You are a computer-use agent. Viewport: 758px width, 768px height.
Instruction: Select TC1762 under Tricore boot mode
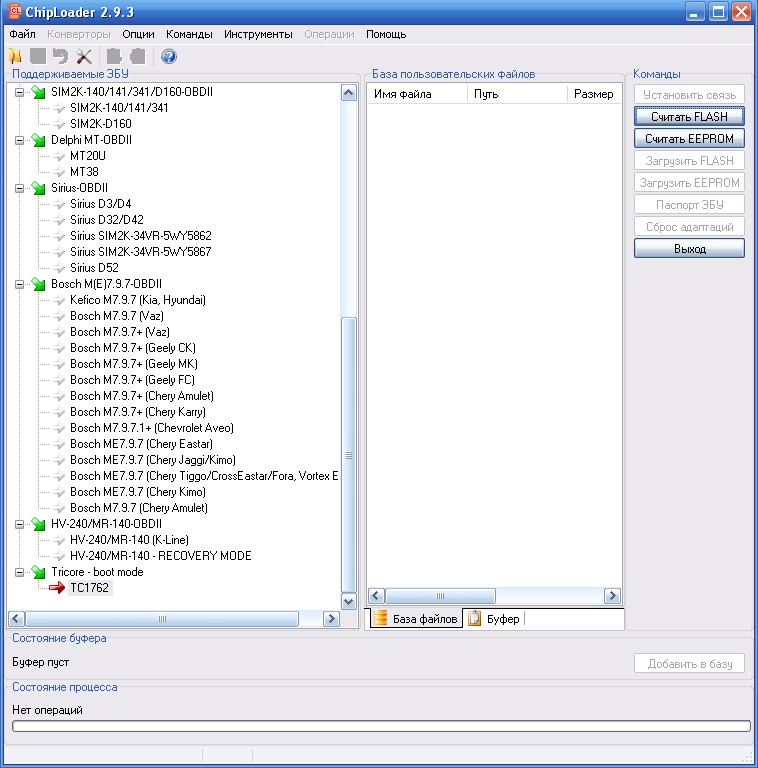[x=89, y=588]
